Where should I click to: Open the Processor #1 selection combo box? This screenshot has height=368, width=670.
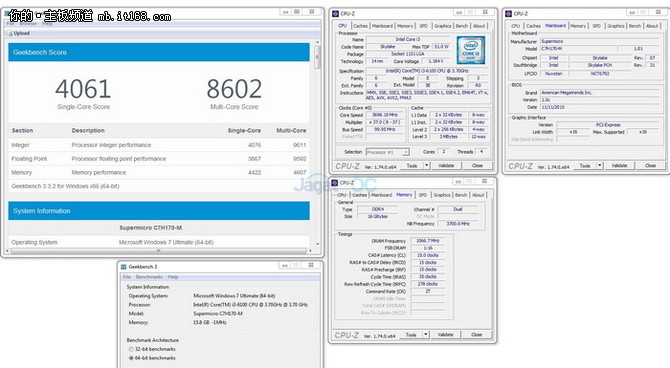click(x=388, y=152)
